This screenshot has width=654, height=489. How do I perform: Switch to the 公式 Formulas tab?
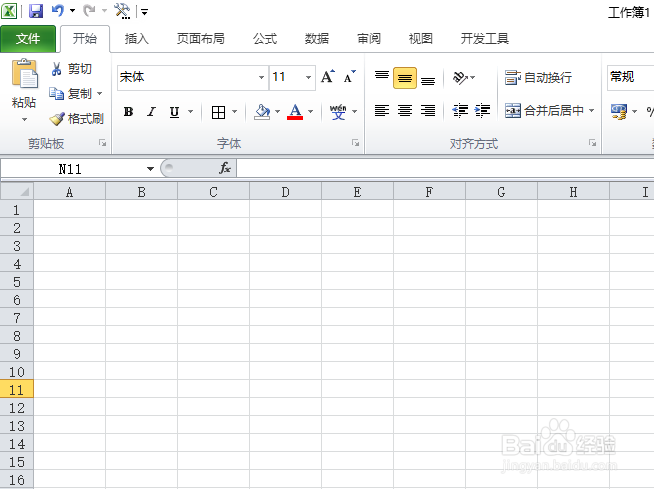[265, 39]
